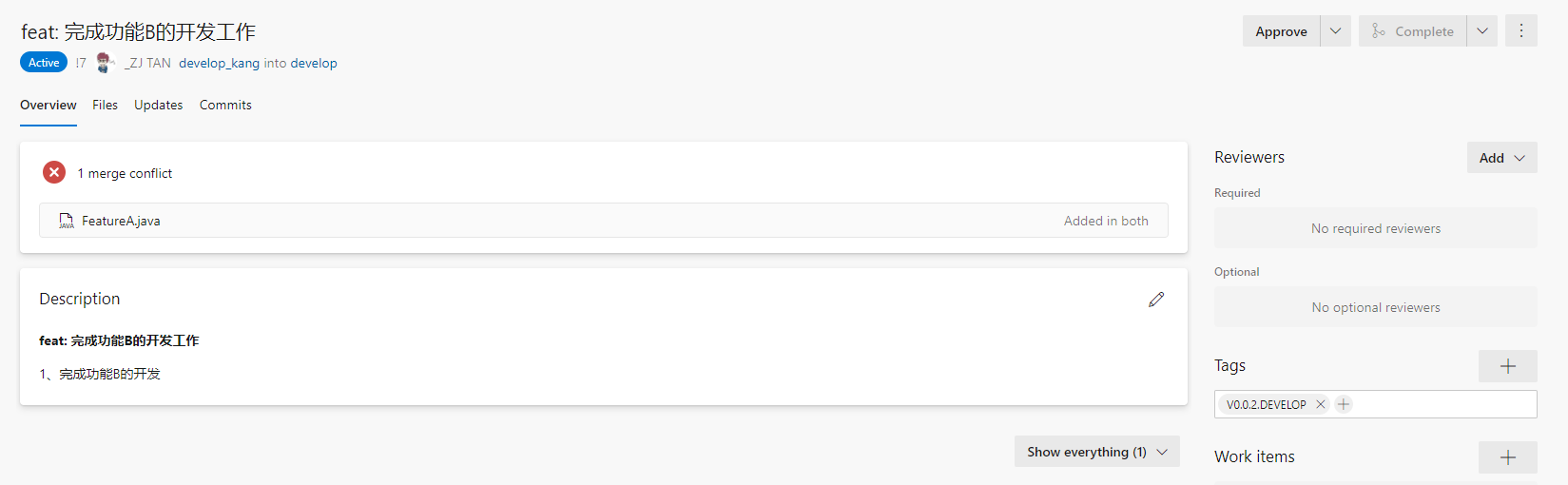Add a tag using the Tags plus button

pyautogui.click(x=1507, y=366)
